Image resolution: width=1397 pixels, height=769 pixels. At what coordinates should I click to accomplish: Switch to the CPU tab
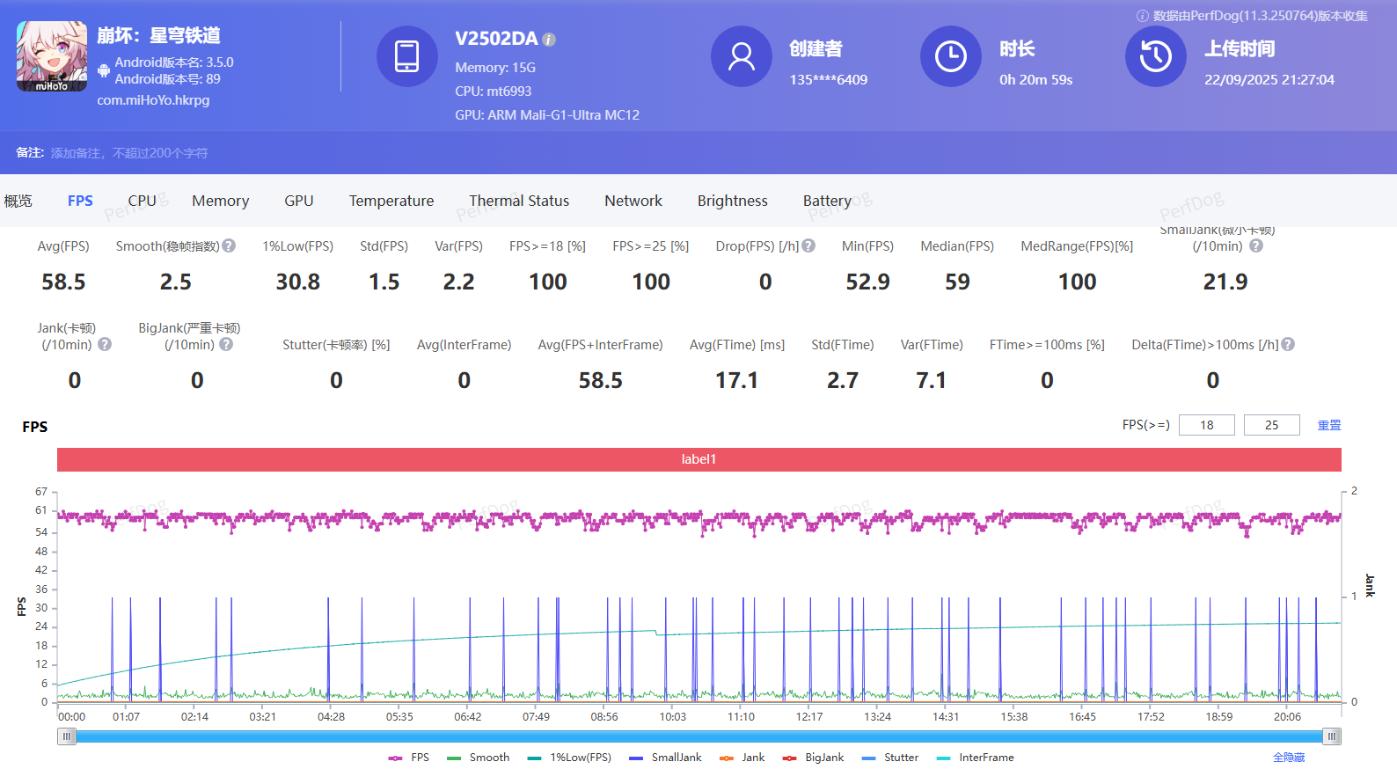142,201
